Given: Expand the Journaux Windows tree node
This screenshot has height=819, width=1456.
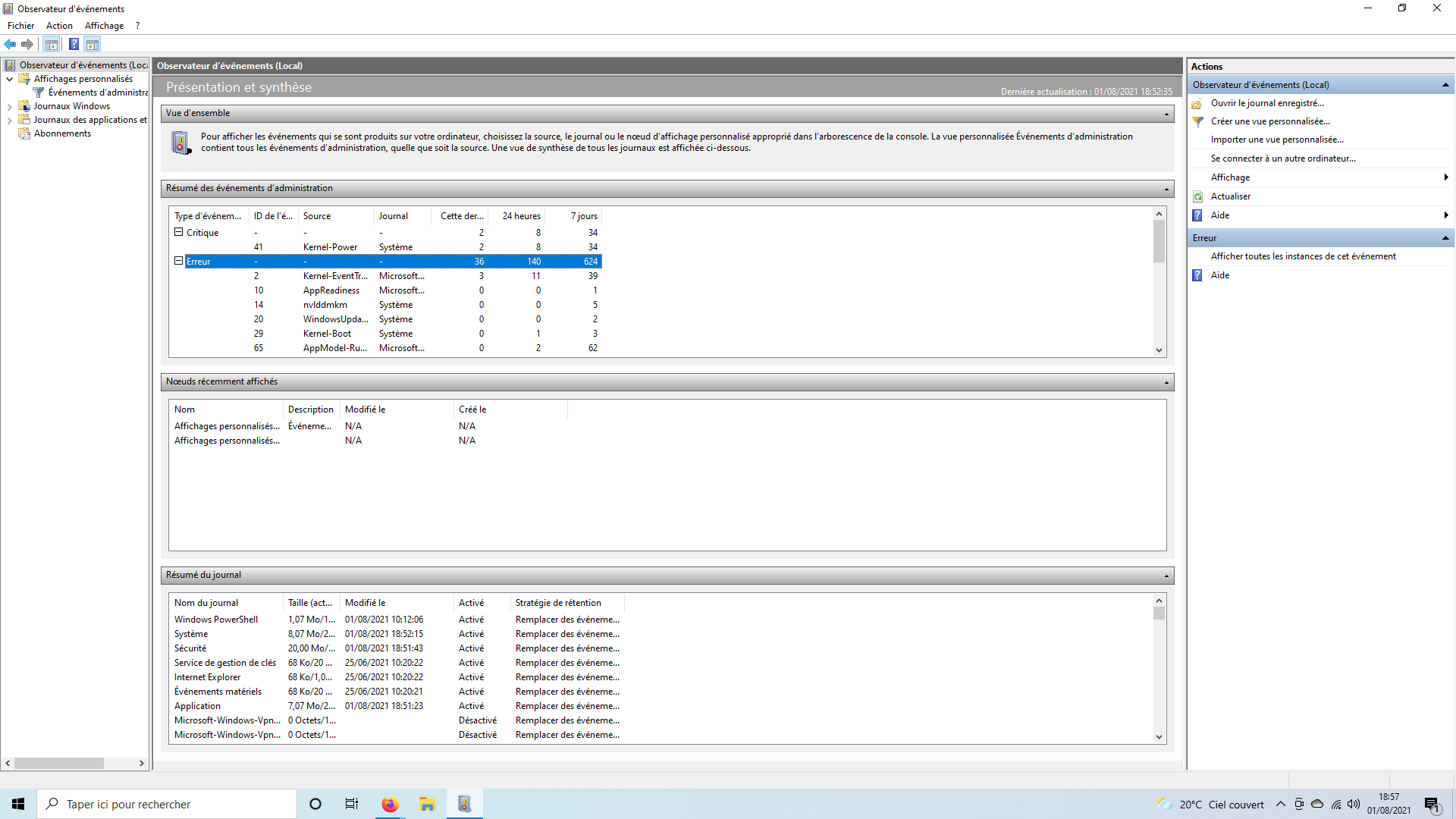Looking at the screenshot, I should (x=9, y=106).
